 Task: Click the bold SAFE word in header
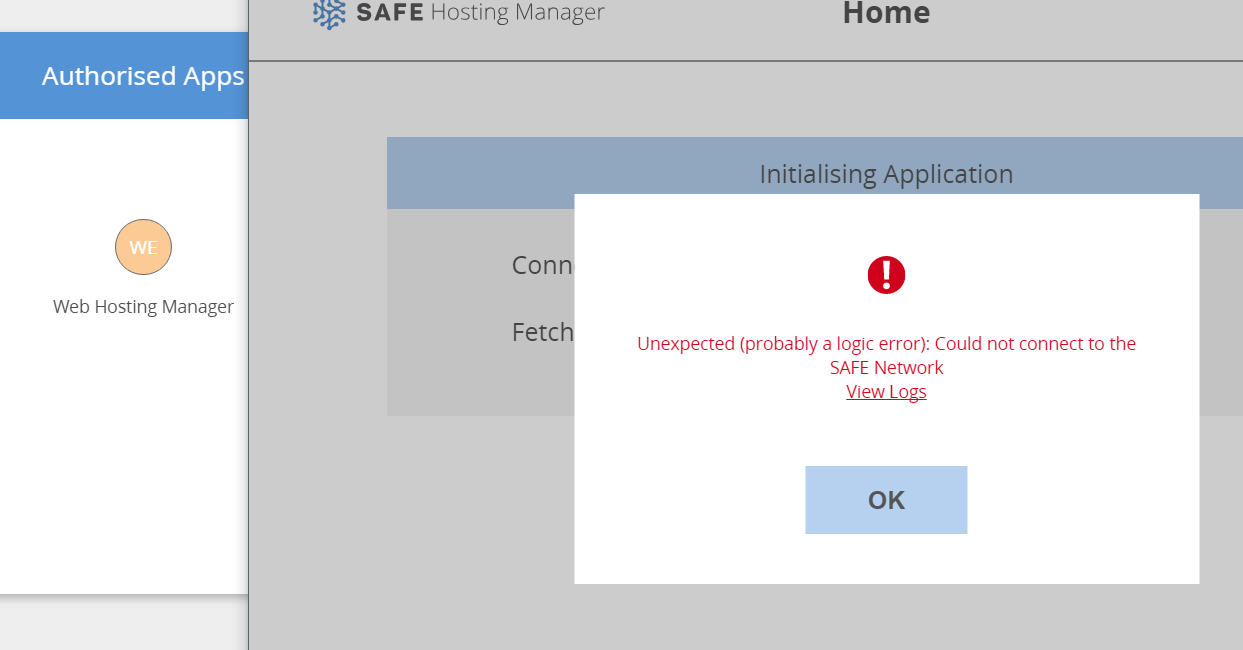tap(389, 13)
